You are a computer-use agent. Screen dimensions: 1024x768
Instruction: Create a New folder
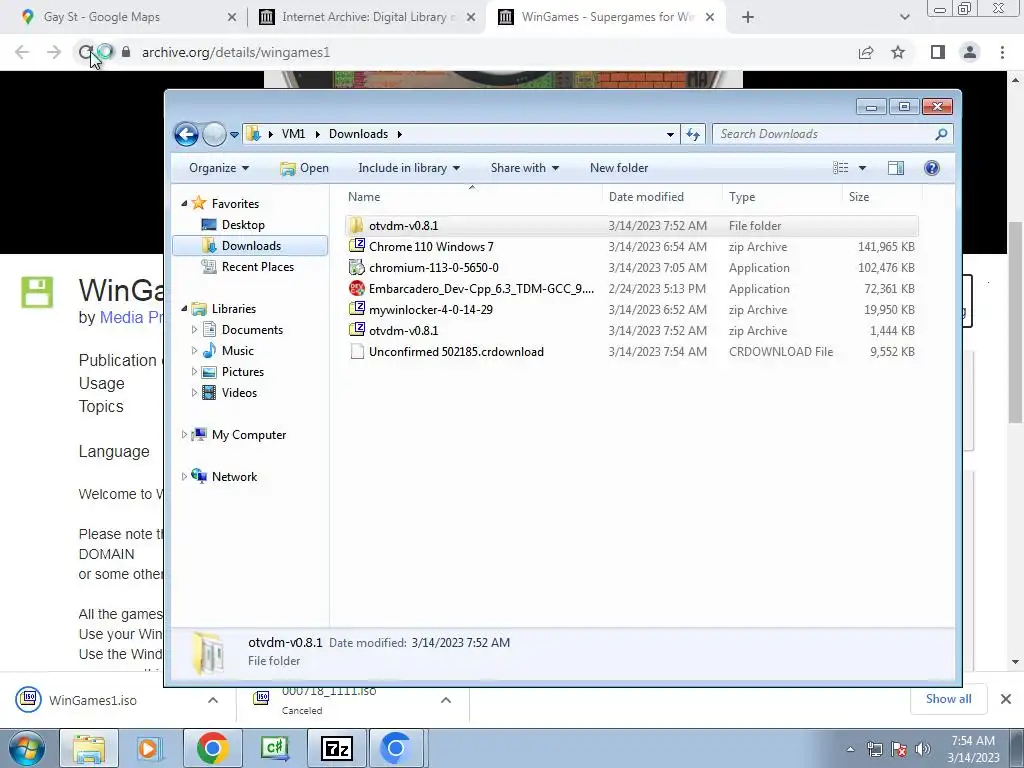pyautogui.click(x=619, y=168)
